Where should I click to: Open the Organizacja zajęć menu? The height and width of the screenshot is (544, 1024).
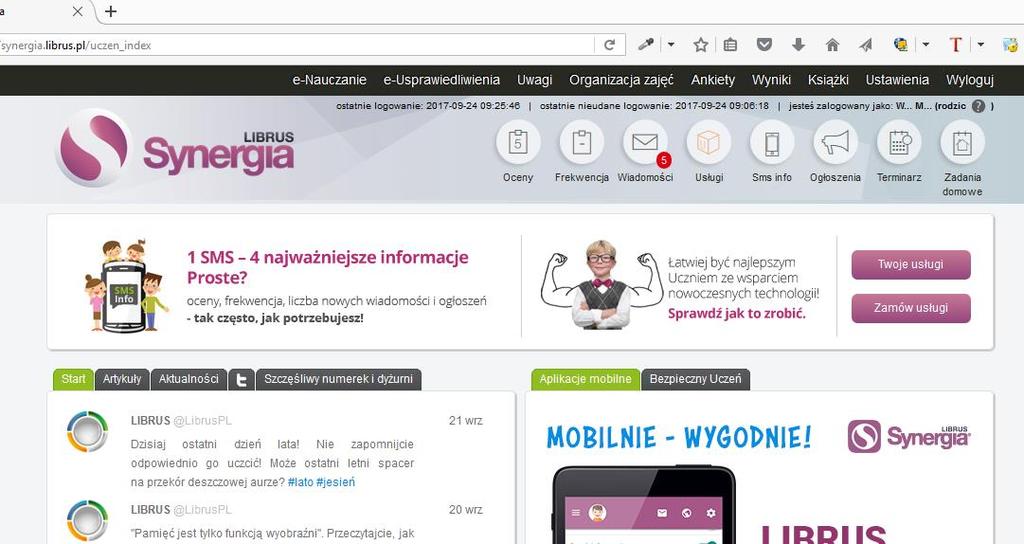click(621, 80)
